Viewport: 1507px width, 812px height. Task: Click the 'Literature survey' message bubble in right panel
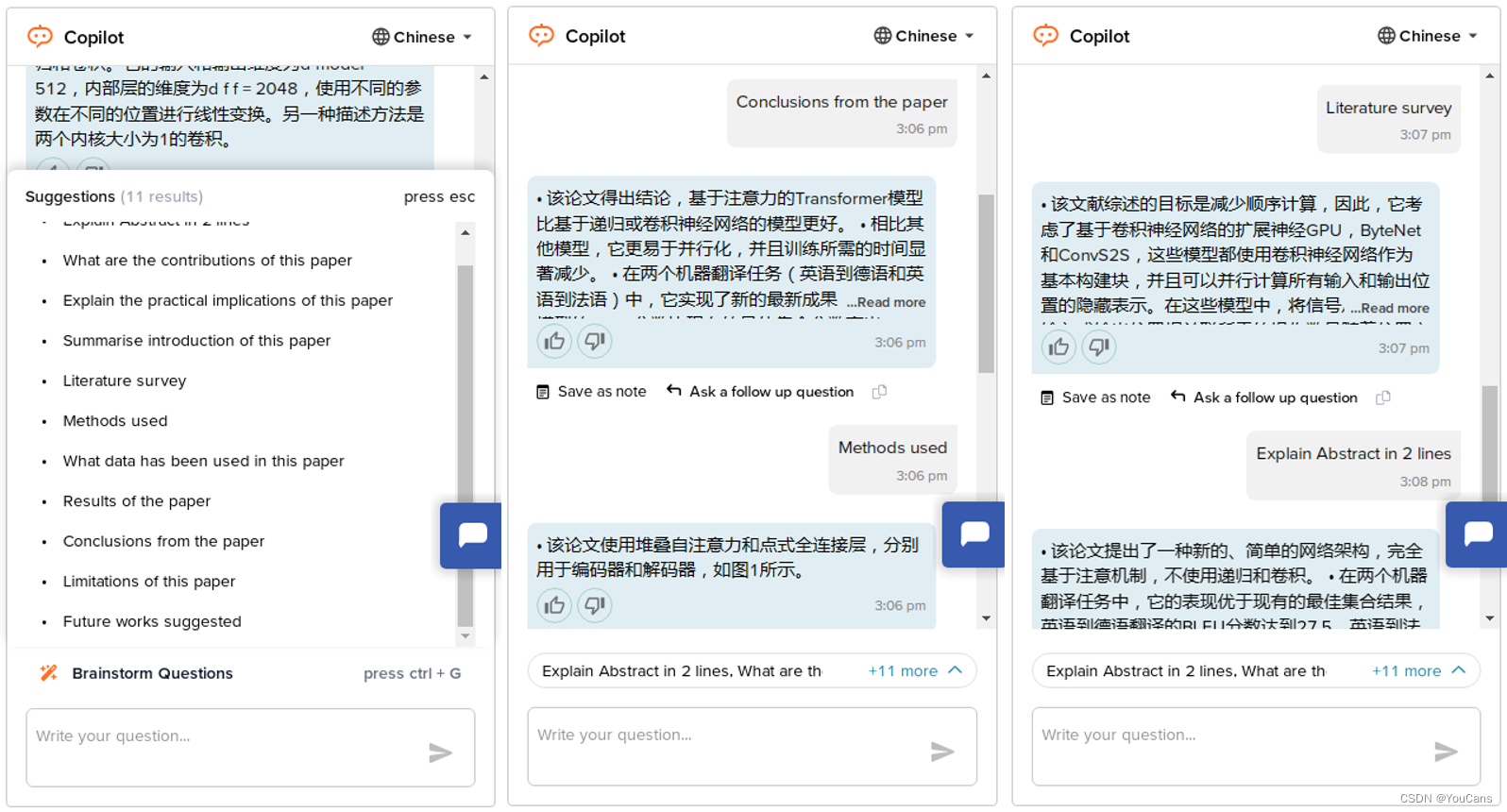click(x=1388, y=119)
